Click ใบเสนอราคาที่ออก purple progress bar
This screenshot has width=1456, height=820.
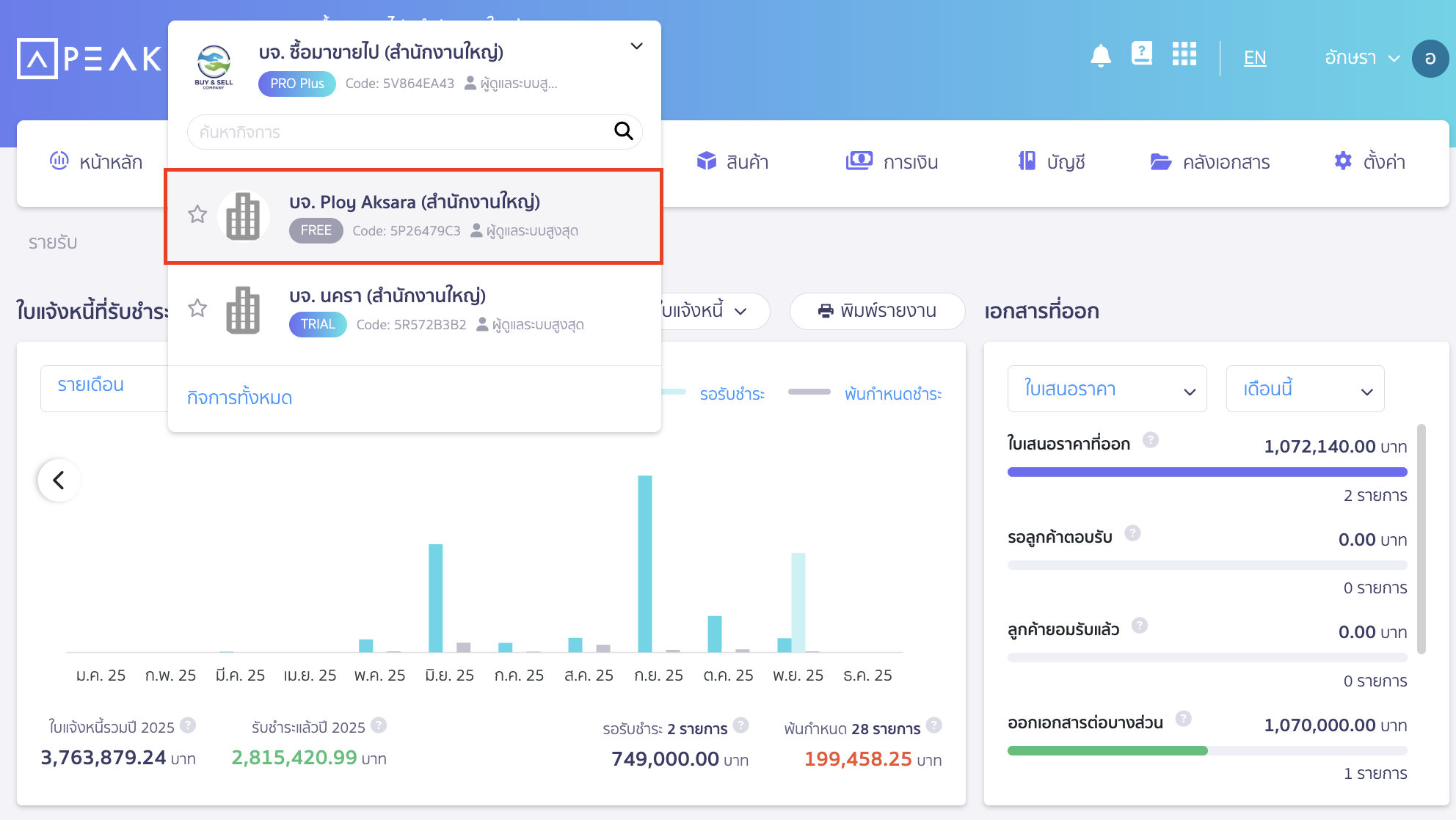[1206, 472]
